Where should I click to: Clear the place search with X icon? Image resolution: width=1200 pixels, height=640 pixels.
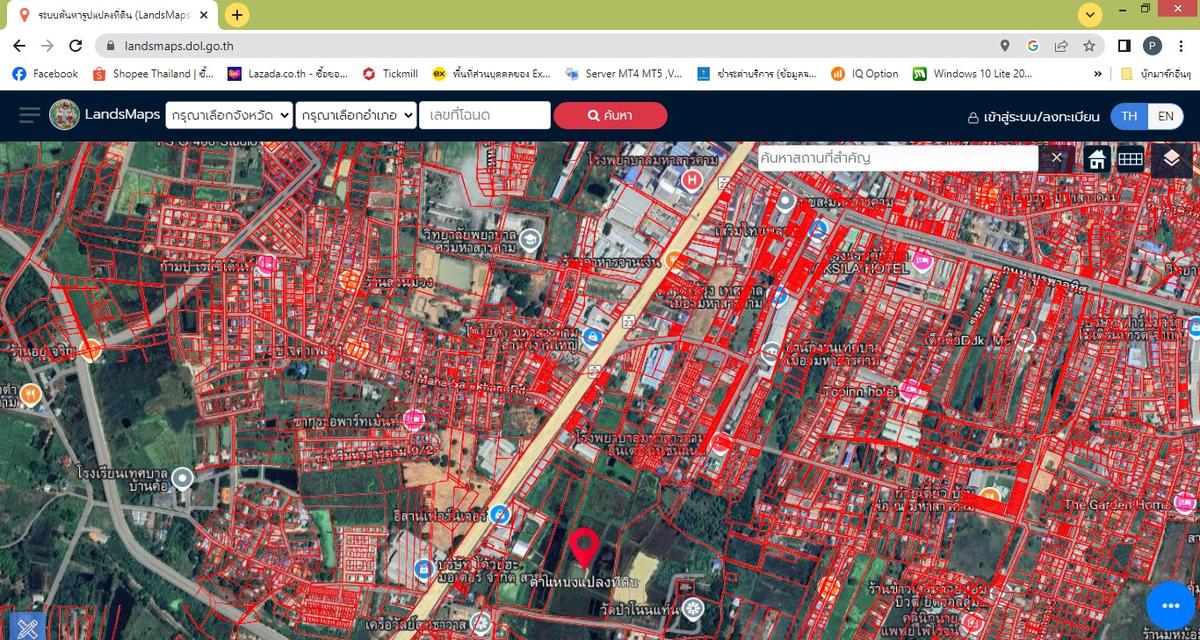click(1057, 158)
